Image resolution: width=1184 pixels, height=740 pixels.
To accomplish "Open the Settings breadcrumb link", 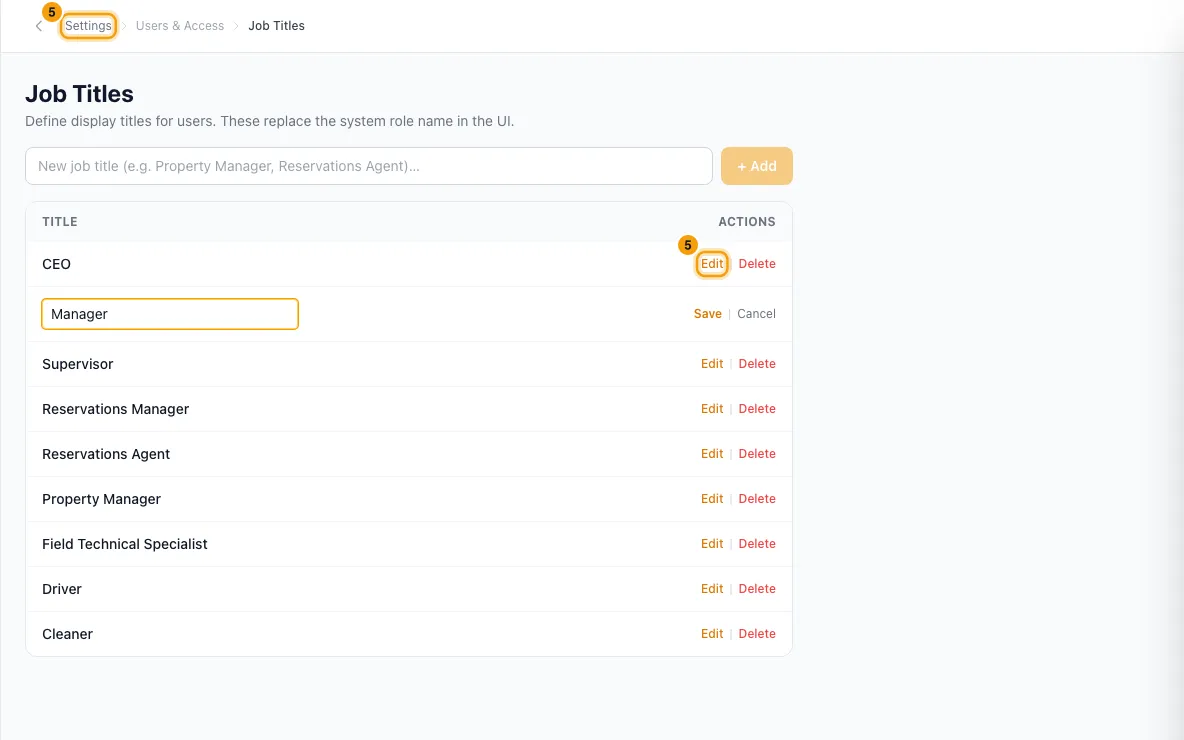I will (x=88, y=26).
